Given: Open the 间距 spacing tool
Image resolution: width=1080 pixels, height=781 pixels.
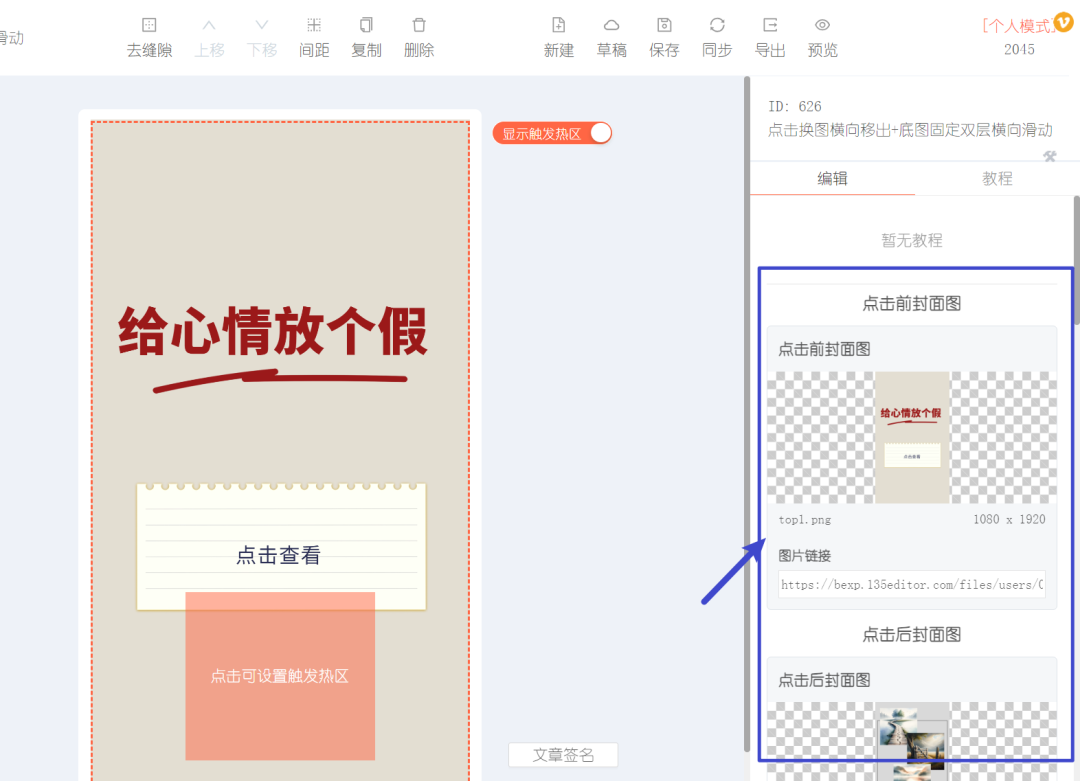Looking at the screenshot, I should (x=314, y=25).
